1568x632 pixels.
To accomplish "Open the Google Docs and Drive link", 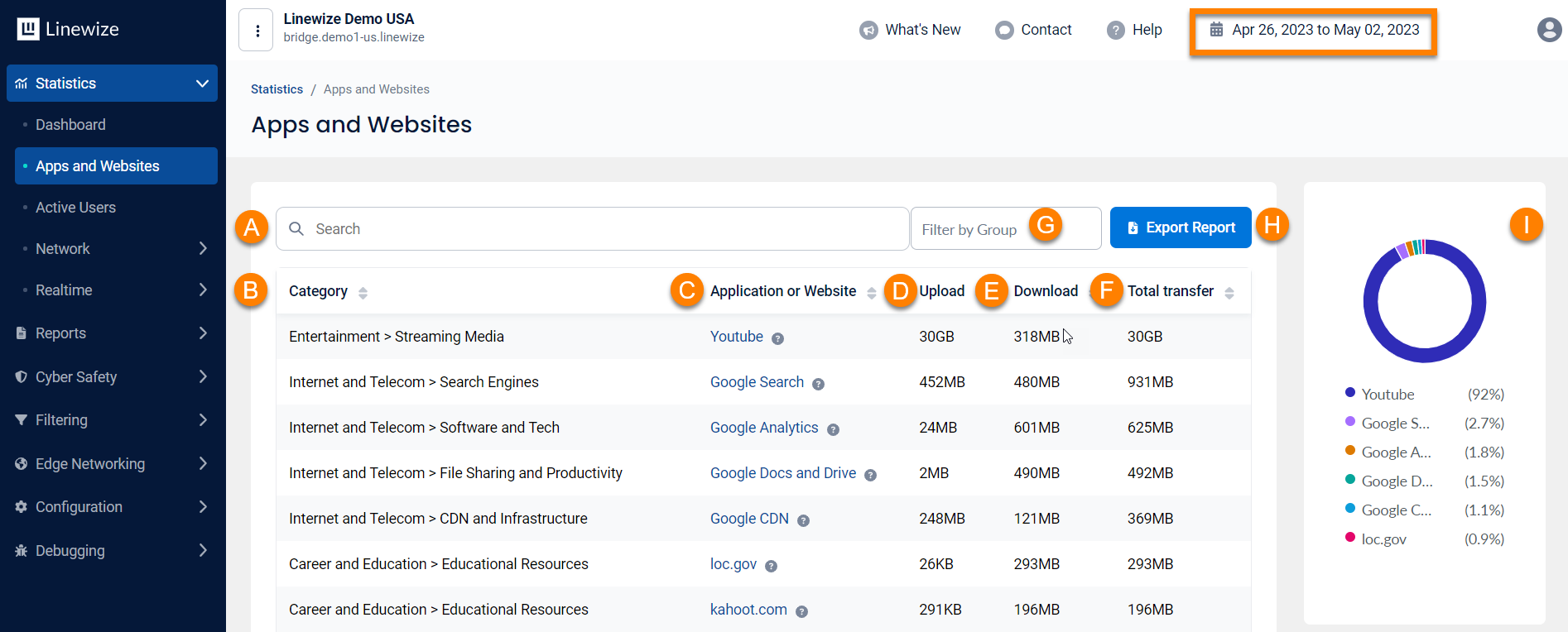I will pos(783,473).
